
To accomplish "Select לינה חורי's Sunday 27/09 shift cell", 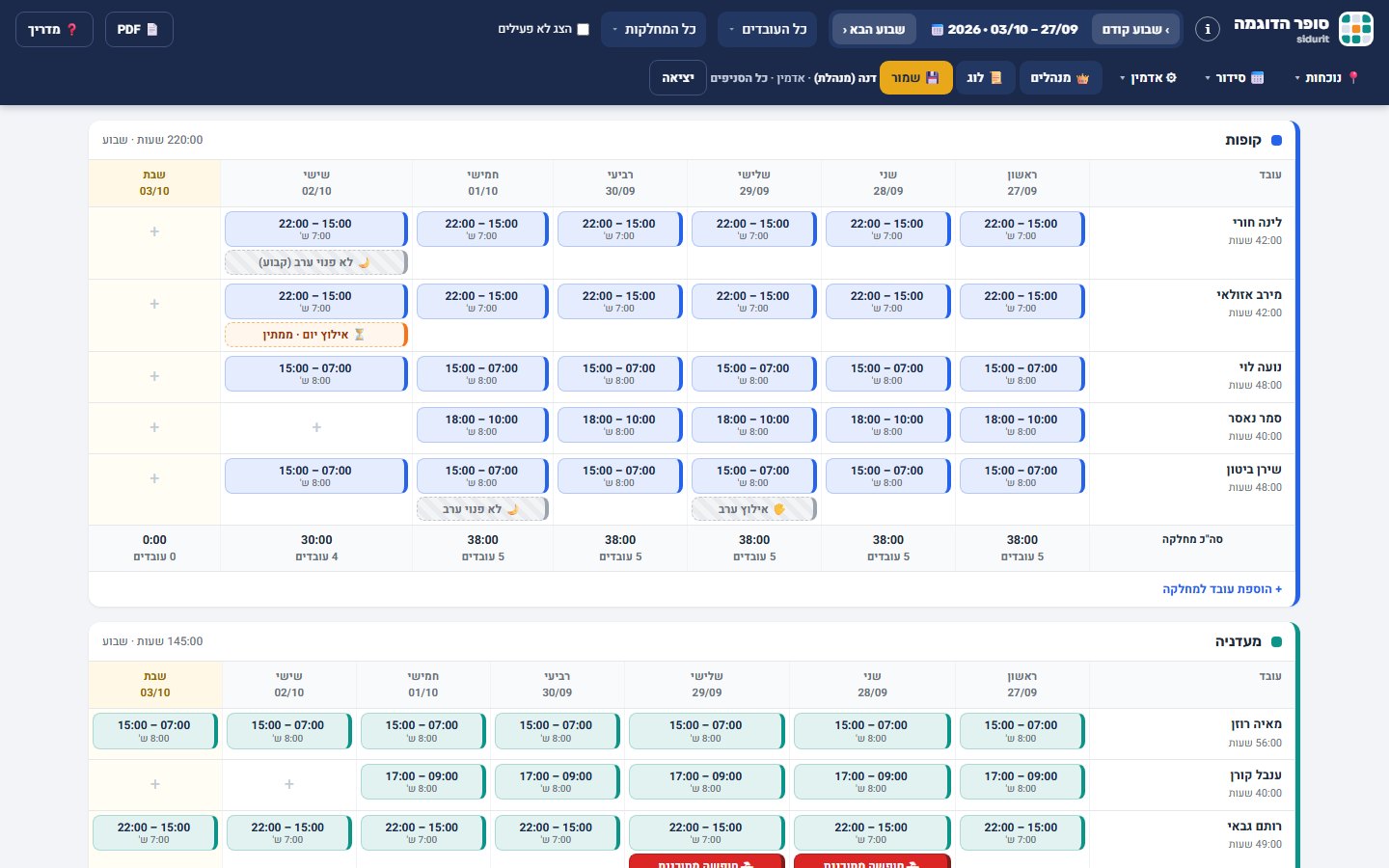I will (x=1022, y=230).
